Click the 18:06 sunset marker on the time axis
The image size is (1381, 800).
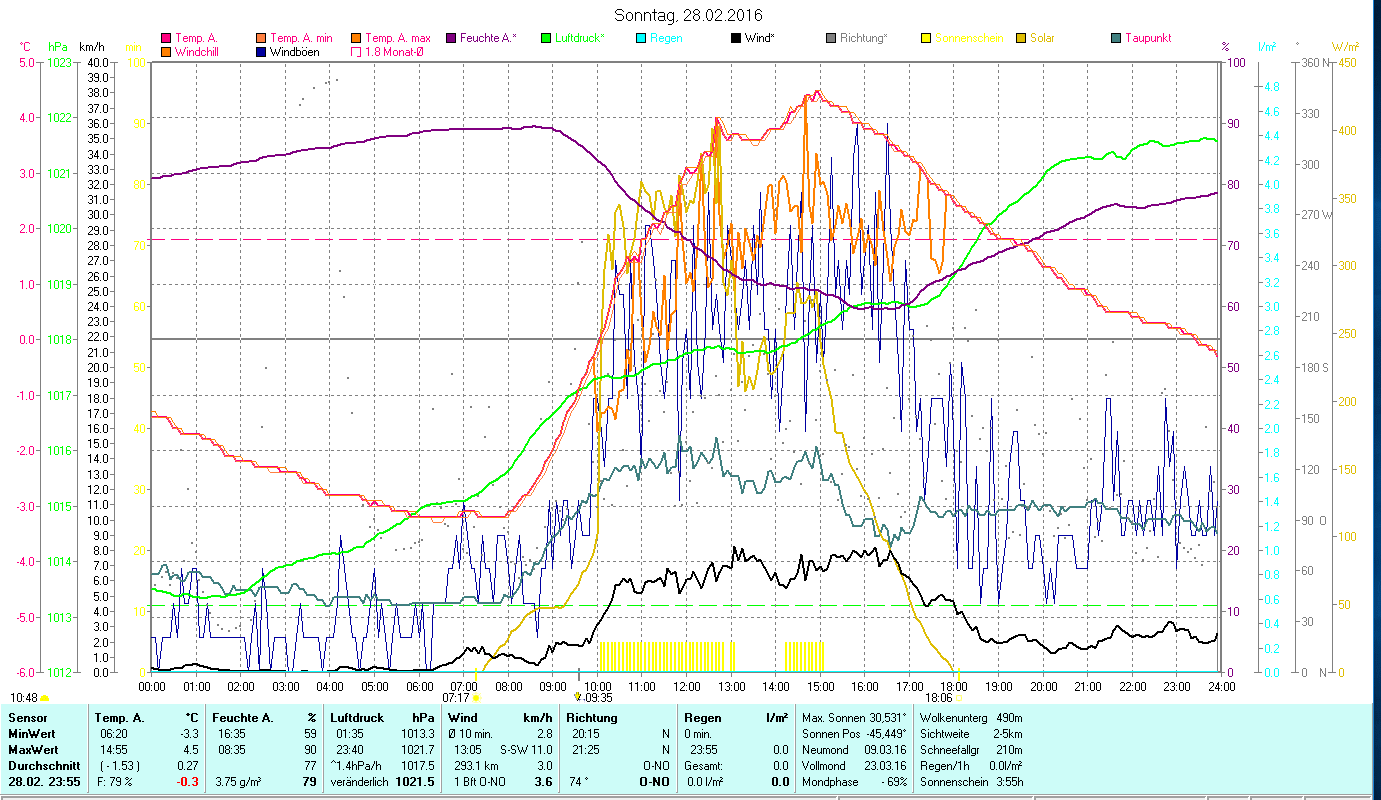click(x=940, y=698)
